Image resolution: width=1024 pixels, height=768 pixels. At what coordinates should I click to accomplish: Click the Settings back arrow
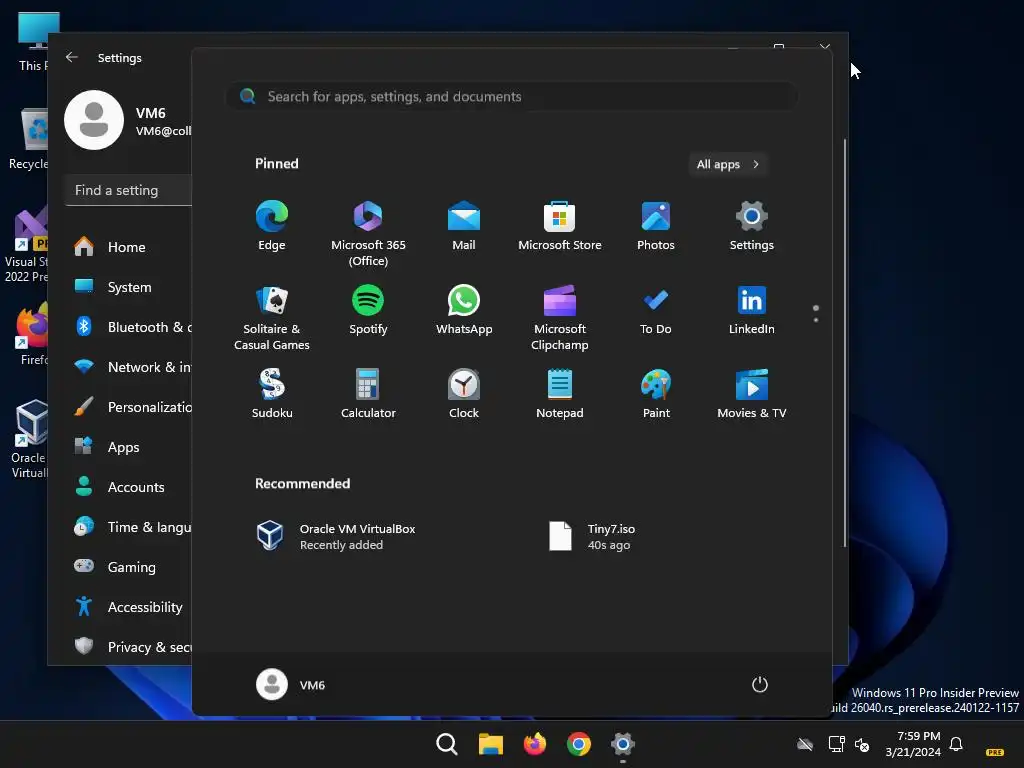click(x=72, y=57)
